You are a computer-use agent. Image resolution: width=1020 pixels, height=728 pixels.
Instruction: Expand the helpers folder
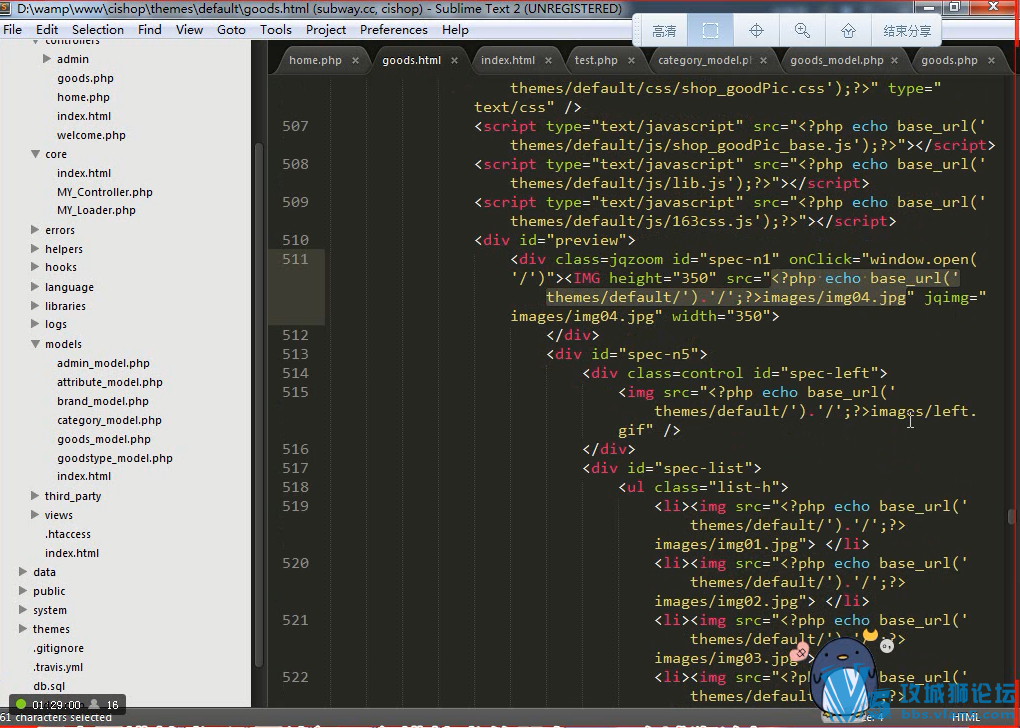pyautogui.click(x=35, y=249)
